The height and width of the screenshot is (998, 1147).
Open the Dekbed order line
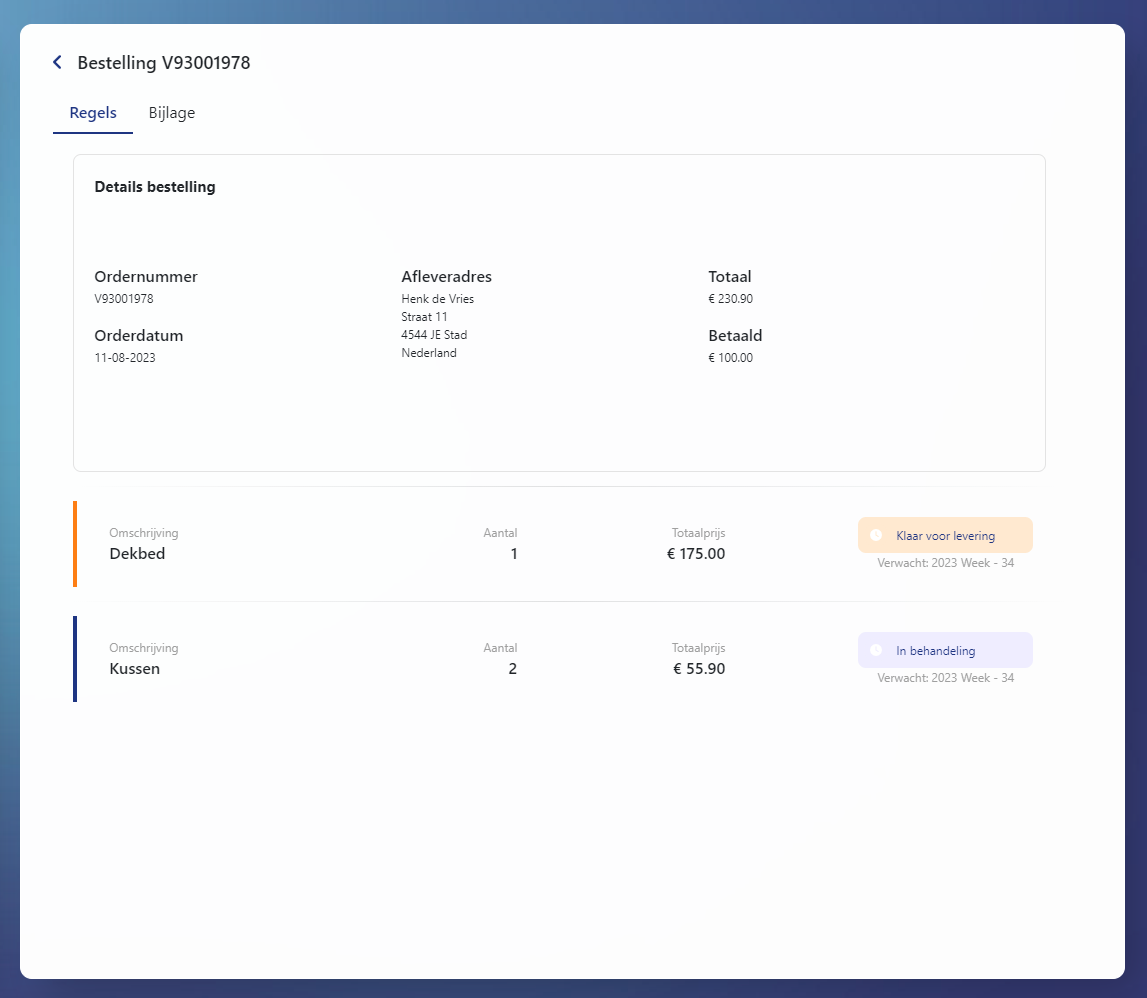(137, 554)
